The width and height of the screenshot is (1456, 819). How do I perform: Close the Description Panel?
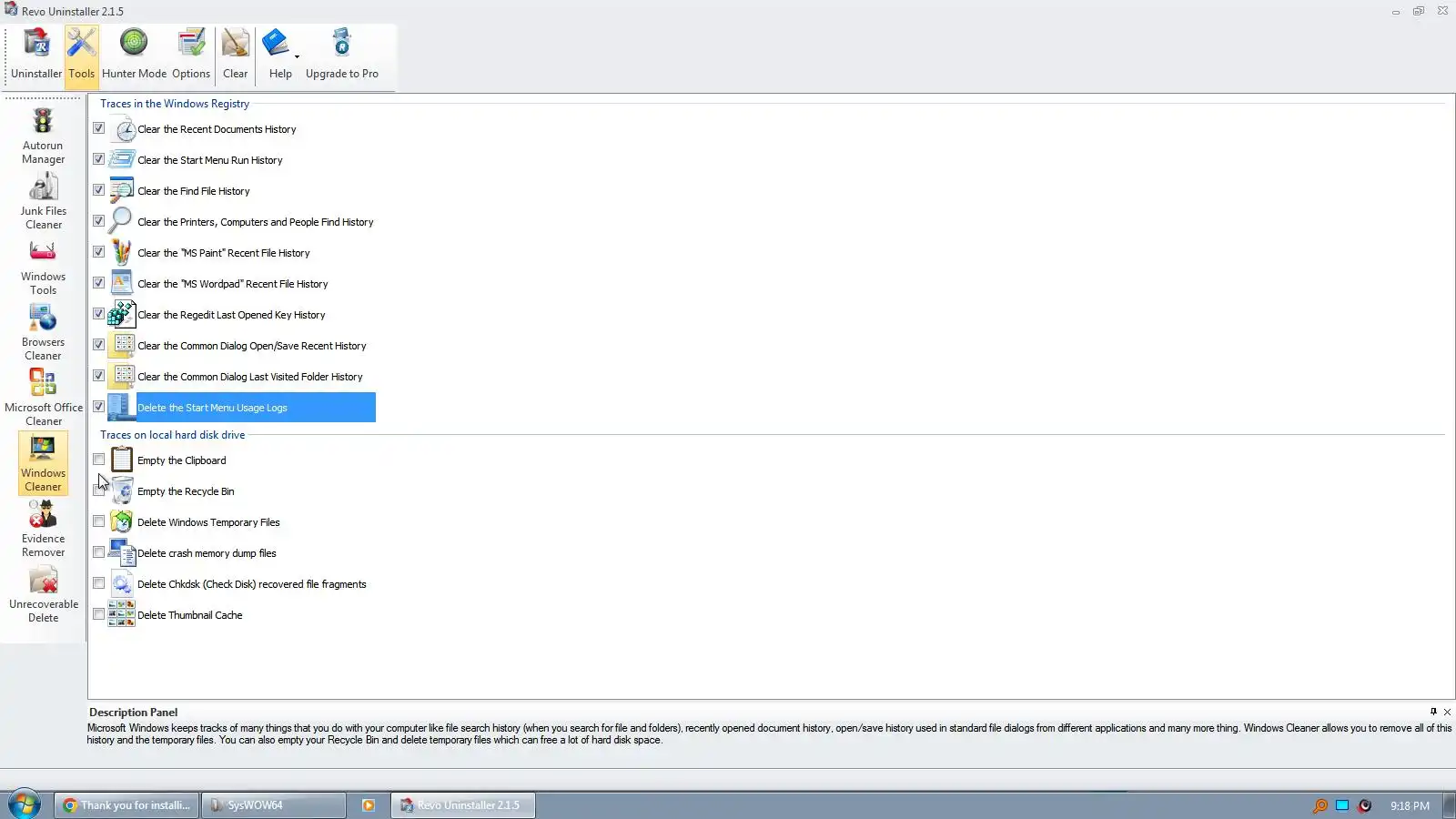pos(1447,712)
